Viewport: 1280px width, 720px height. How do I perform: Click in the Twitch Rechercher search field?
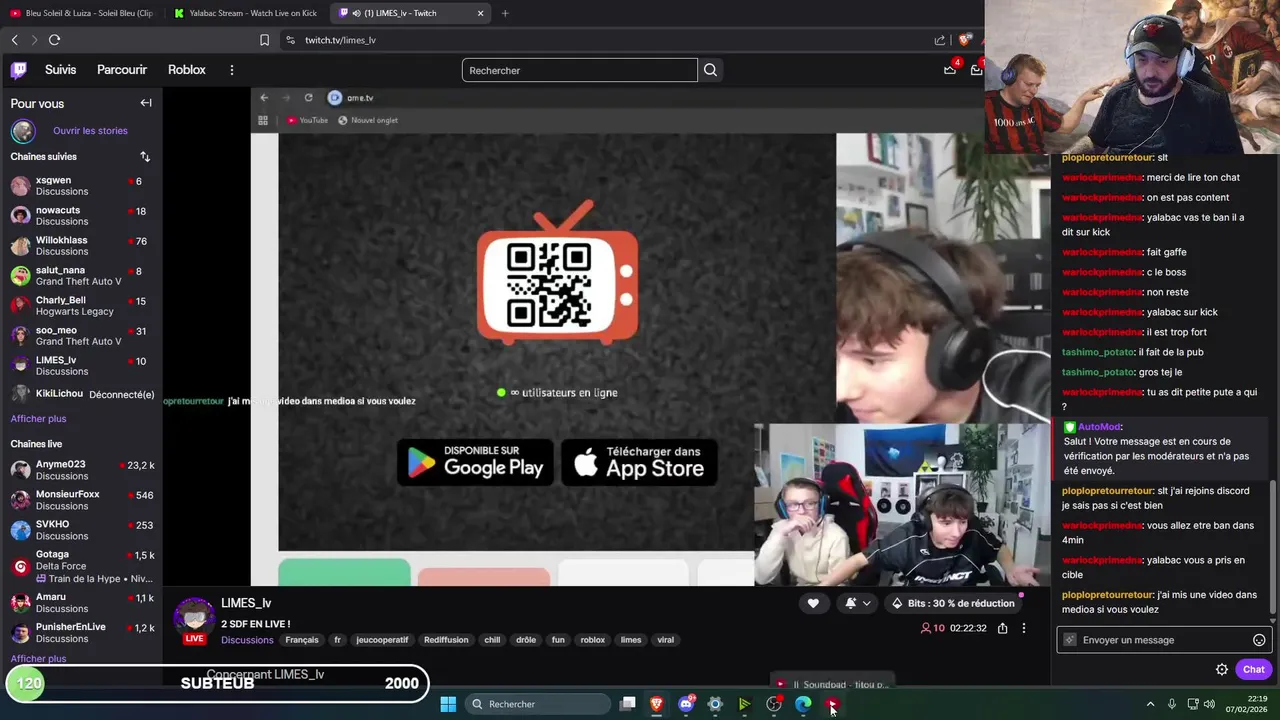pyautogui.click(x=580, y=70)
